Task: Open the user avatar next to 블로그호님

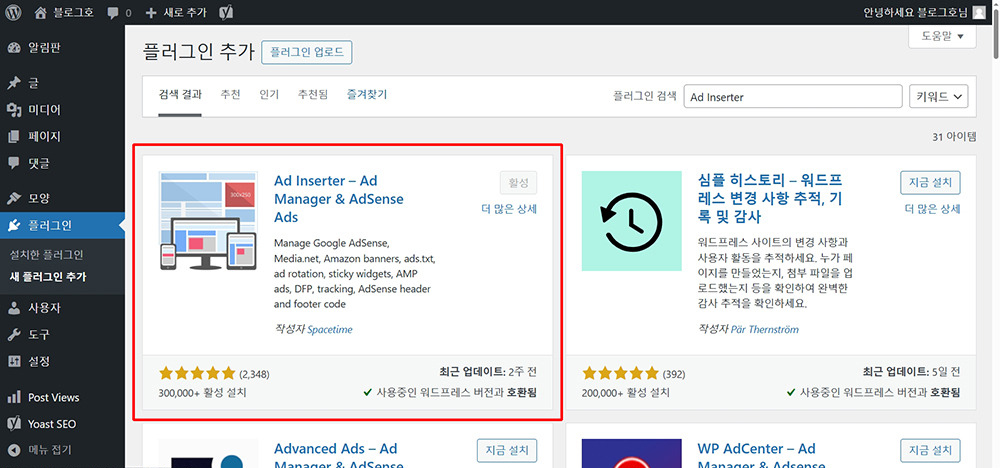Action: click(979, 12)
